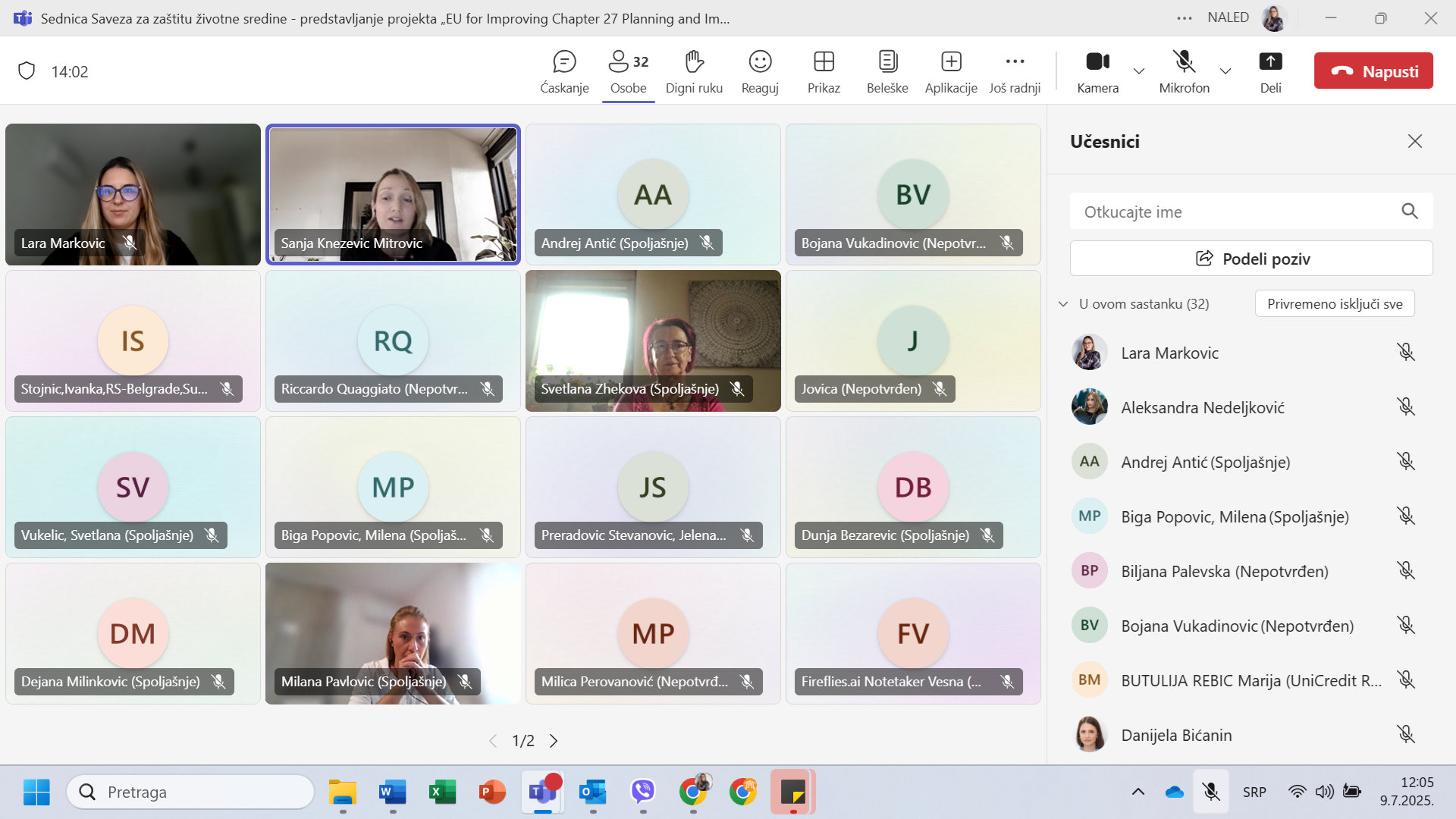Open the Ćaskanje chat panel
The width and height of the screenshot is (1456, 819).
(564, 71)
